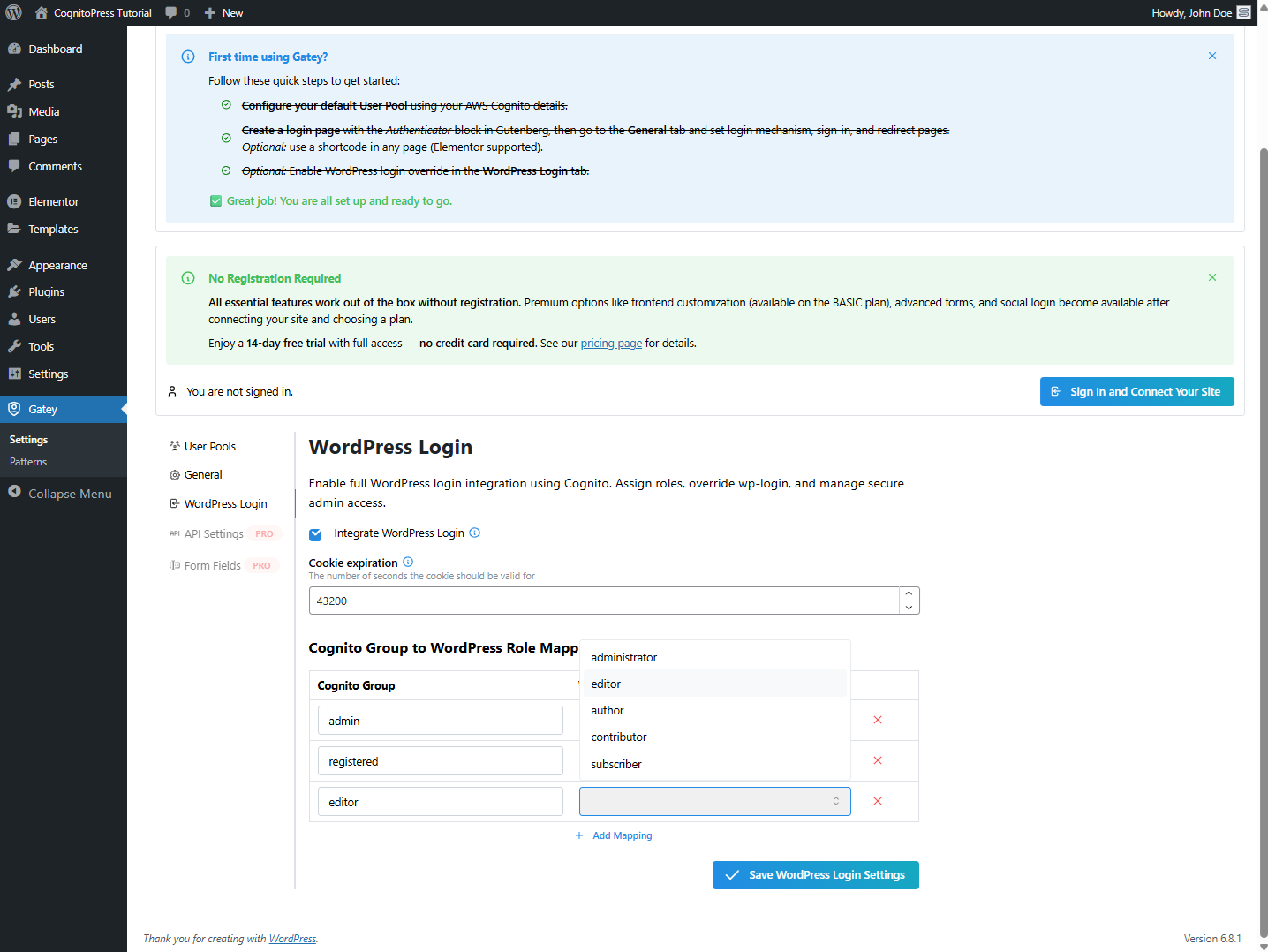Open role dropdown in editor row
The height and width of the screenshot is (952, 1268).
click(x=714, y=802)
